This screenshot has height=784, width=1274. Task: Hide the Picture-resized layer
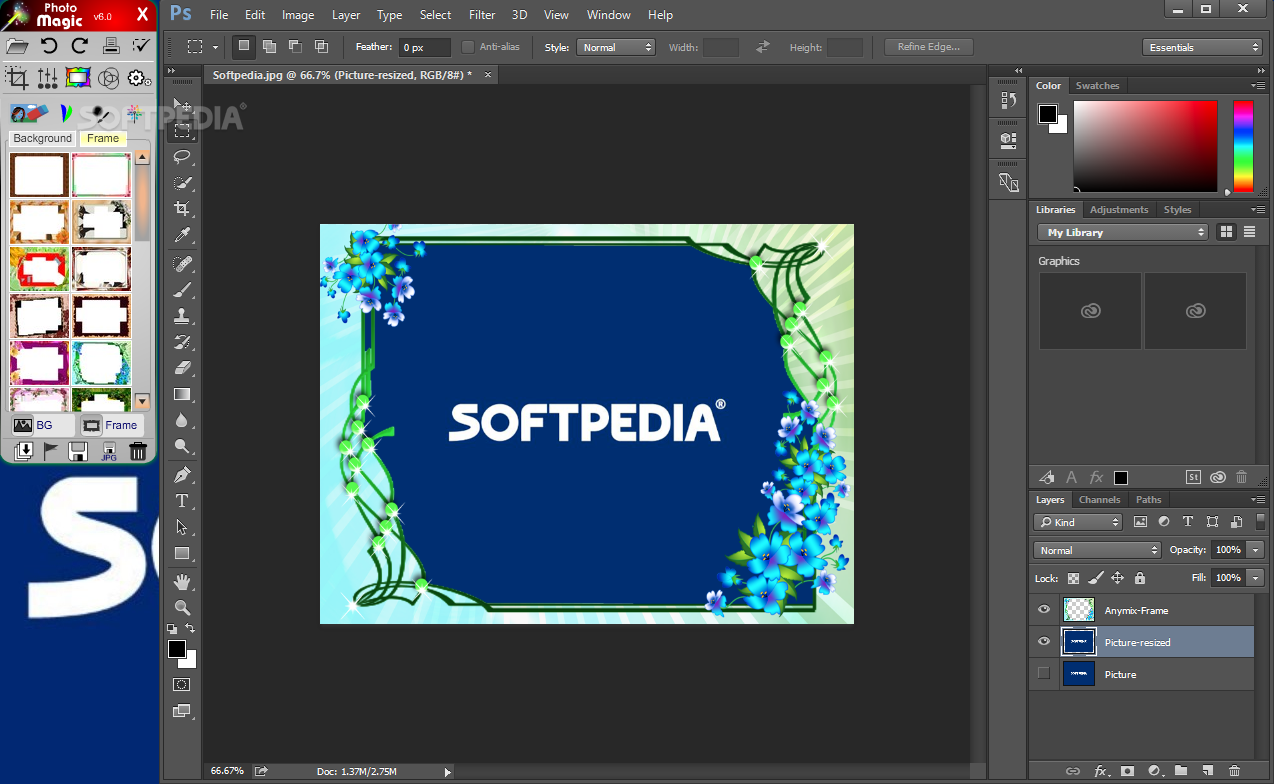click(1044, 642)
